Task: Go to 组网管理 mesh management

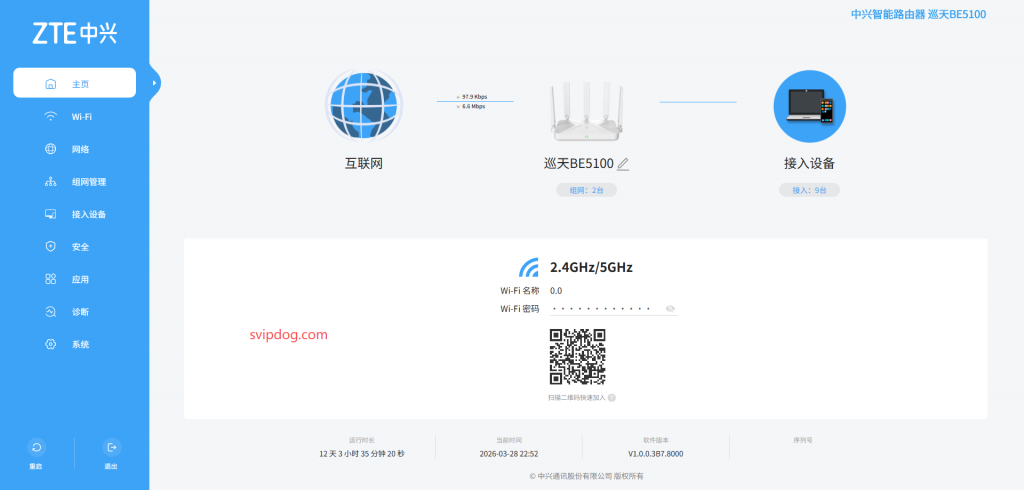Action: (88, 182)
